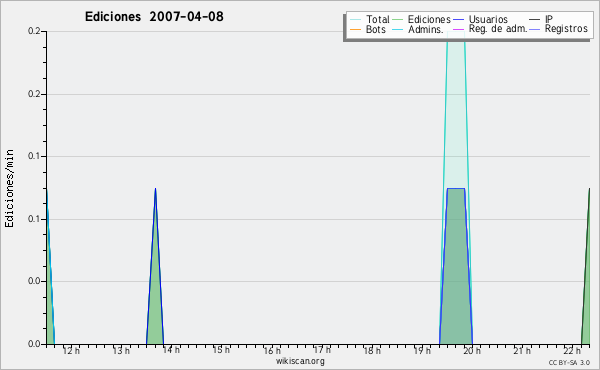The image size is (600, 370).
Task: Select the Ediciones legend label
Action: (429, 19)
